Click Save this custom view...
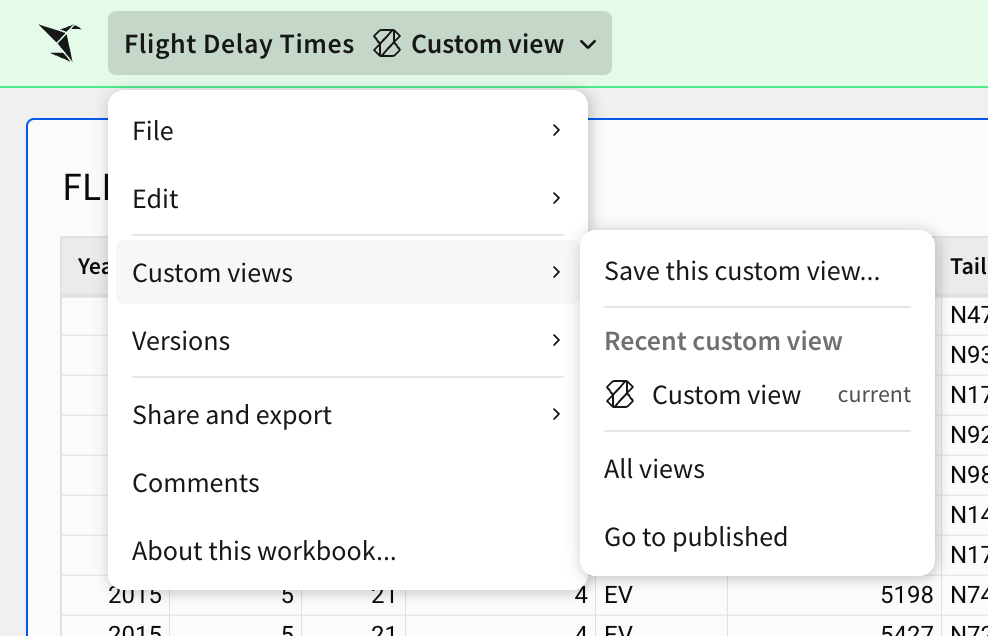This screenshot has width=988, height=636. pos(742,271)
